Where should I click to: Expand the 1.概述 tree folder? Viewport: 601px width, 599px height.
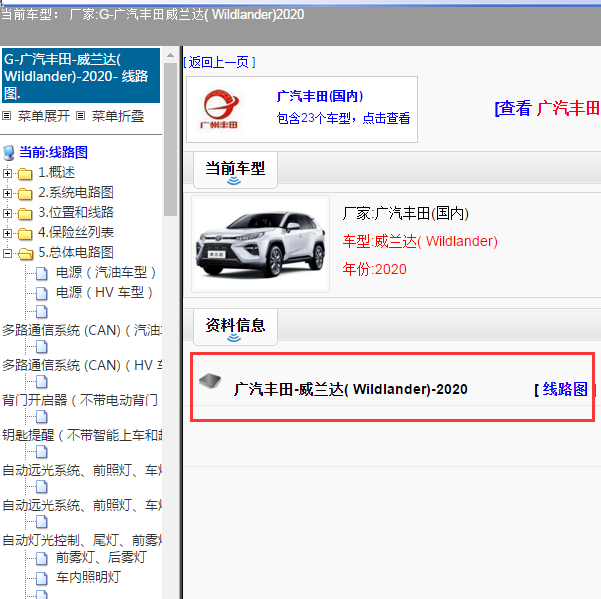[7, 174]
